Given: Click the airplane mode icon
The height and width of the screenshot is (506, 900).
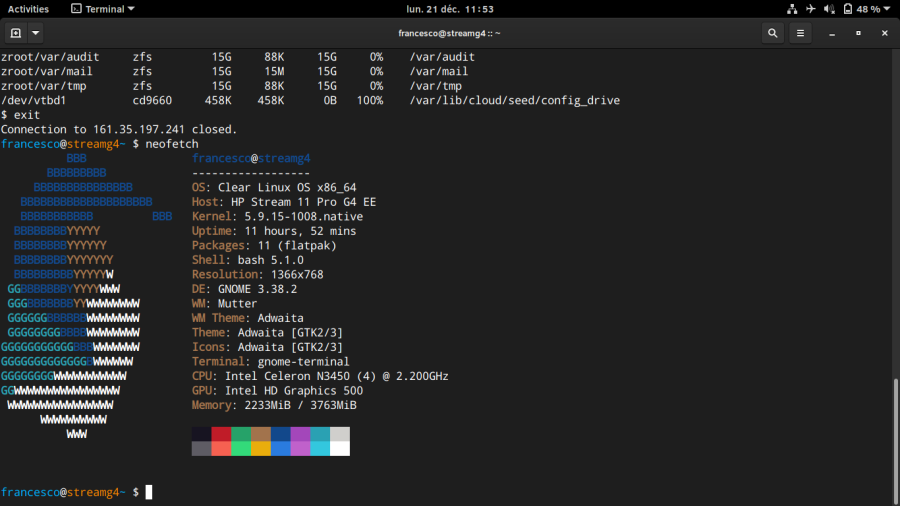Looking at the screenshot, I should pyautogui.click(x=810, y=9).
